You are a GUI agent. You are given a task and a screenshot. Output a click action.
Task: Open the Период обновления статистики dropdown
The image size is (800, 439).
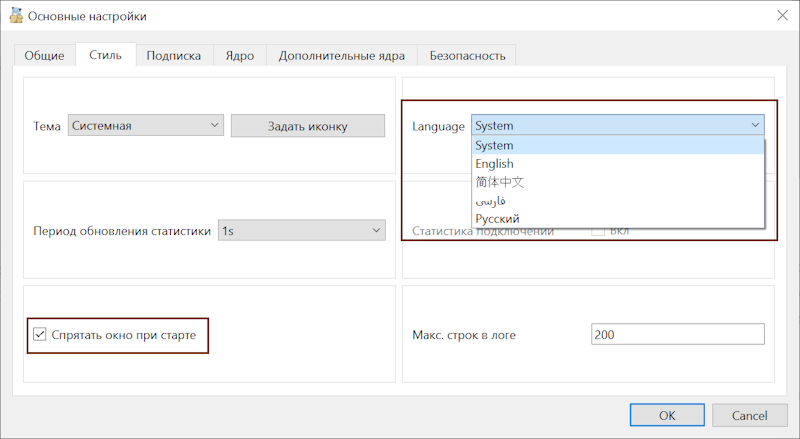click(301, 231)
